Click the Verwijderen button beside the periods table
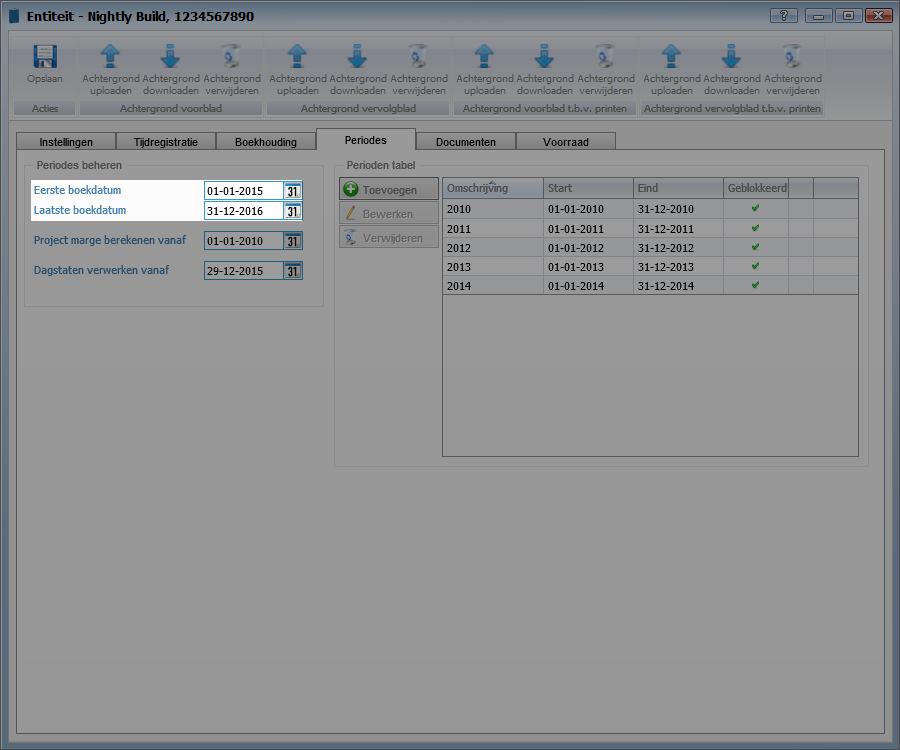The width and height of the screenshot is (900, 750). coord(388,238)
